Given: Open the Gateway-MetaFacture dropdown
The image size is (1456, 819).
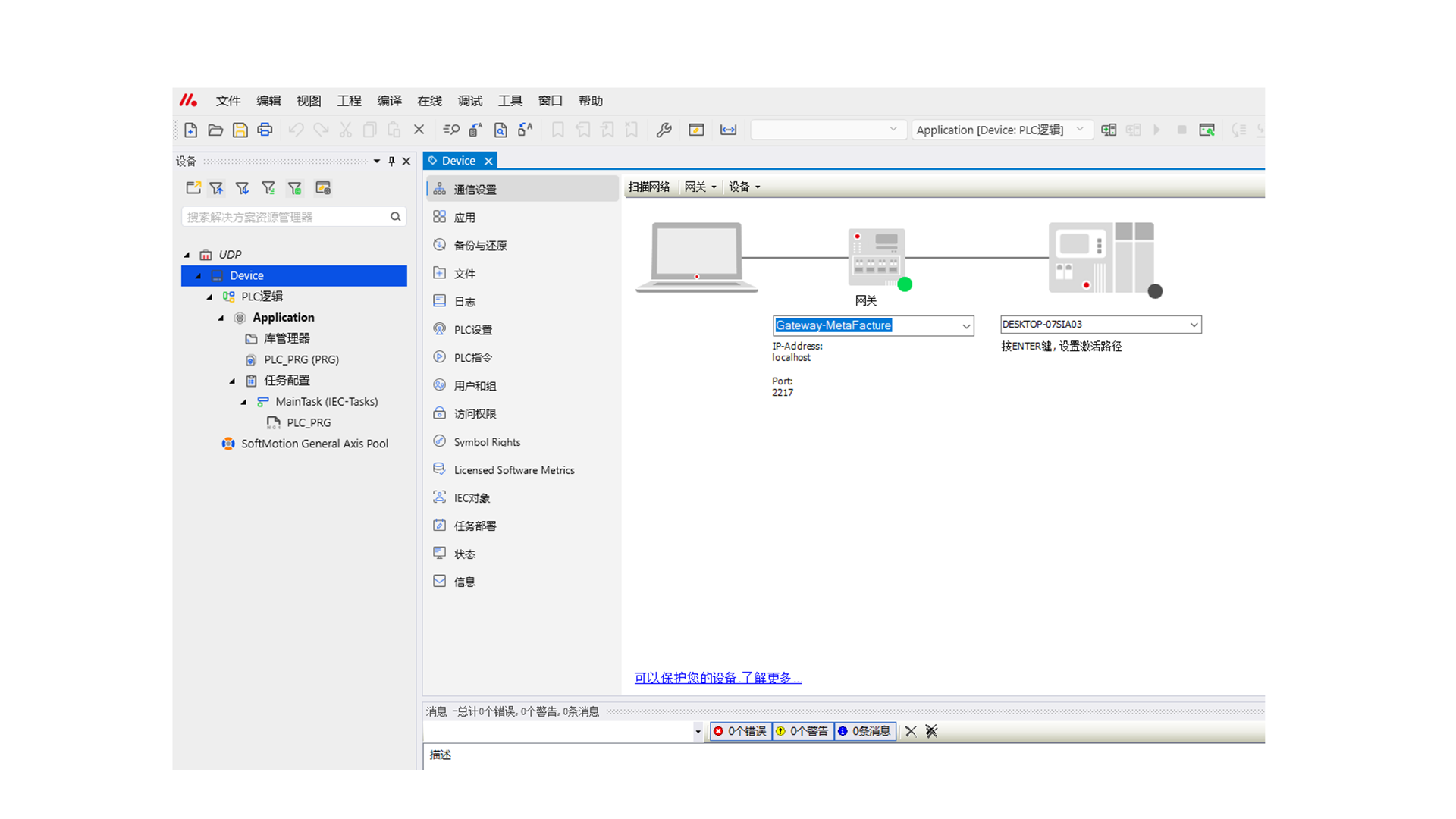Looking at the screenshot, I should tap(966, 326).
